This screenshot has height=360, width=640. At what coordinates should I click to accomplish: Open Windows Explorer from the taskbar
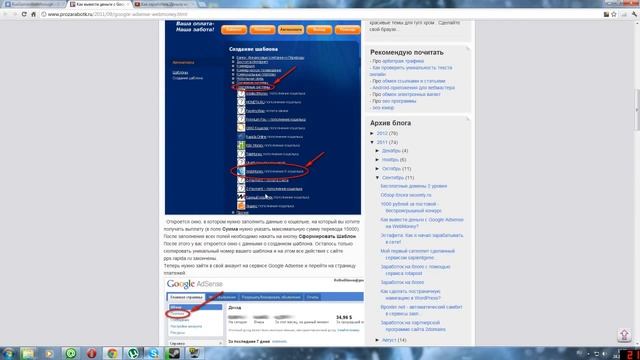point(28,353)
